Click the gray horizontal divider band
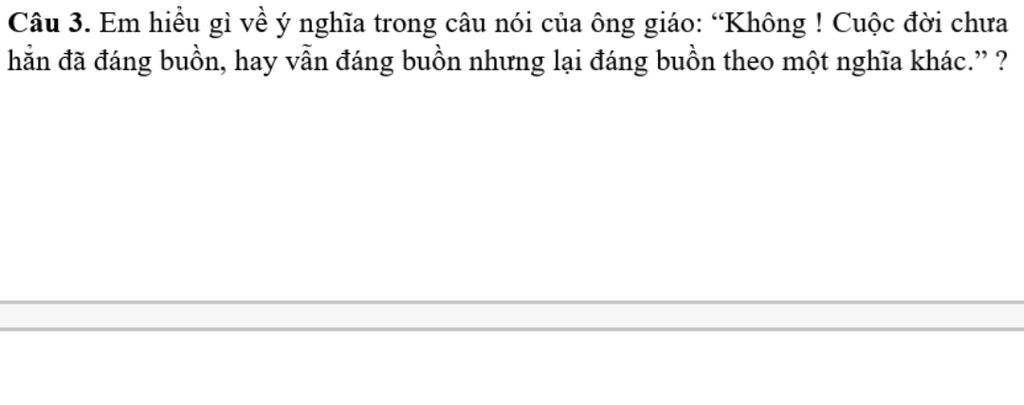 [512, 316]
